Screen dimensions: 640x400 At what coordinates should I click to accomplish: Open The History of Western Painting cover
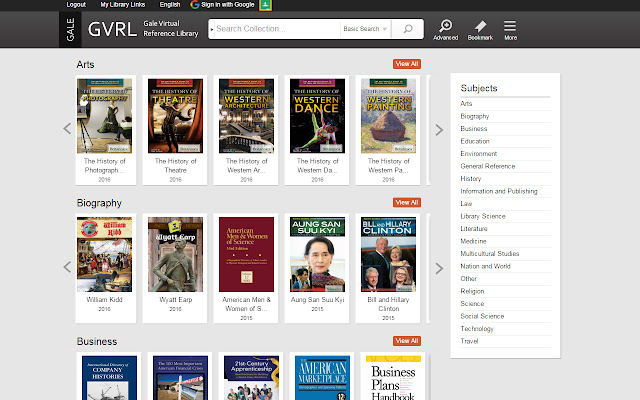point(389,116)
